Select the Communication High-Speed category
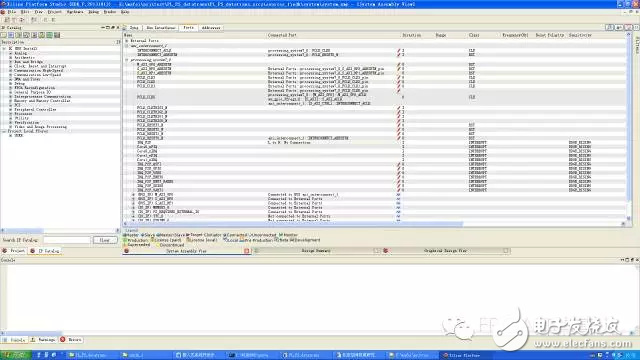 38,71
